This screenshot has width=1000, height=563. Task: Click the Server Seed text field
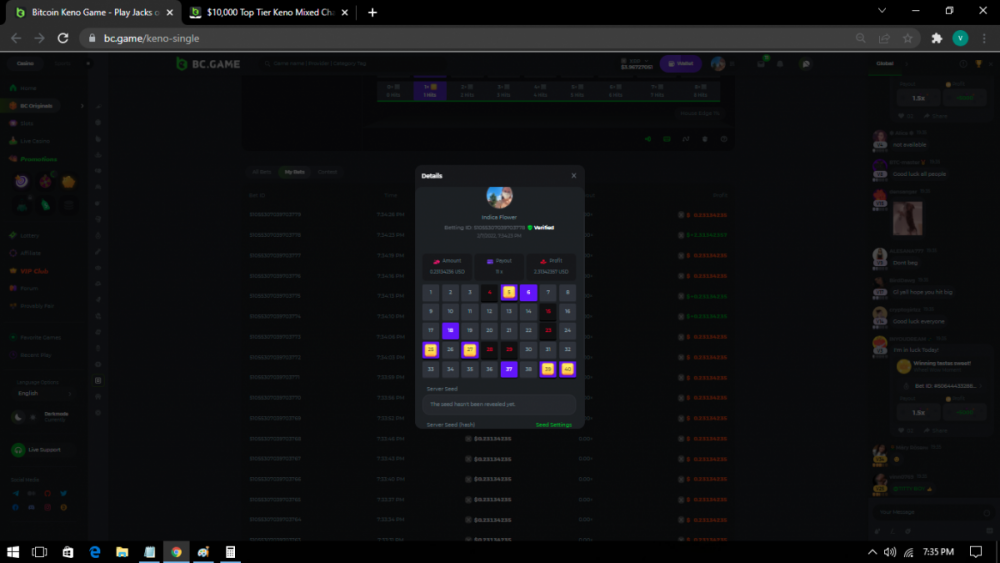click(499, 404)
